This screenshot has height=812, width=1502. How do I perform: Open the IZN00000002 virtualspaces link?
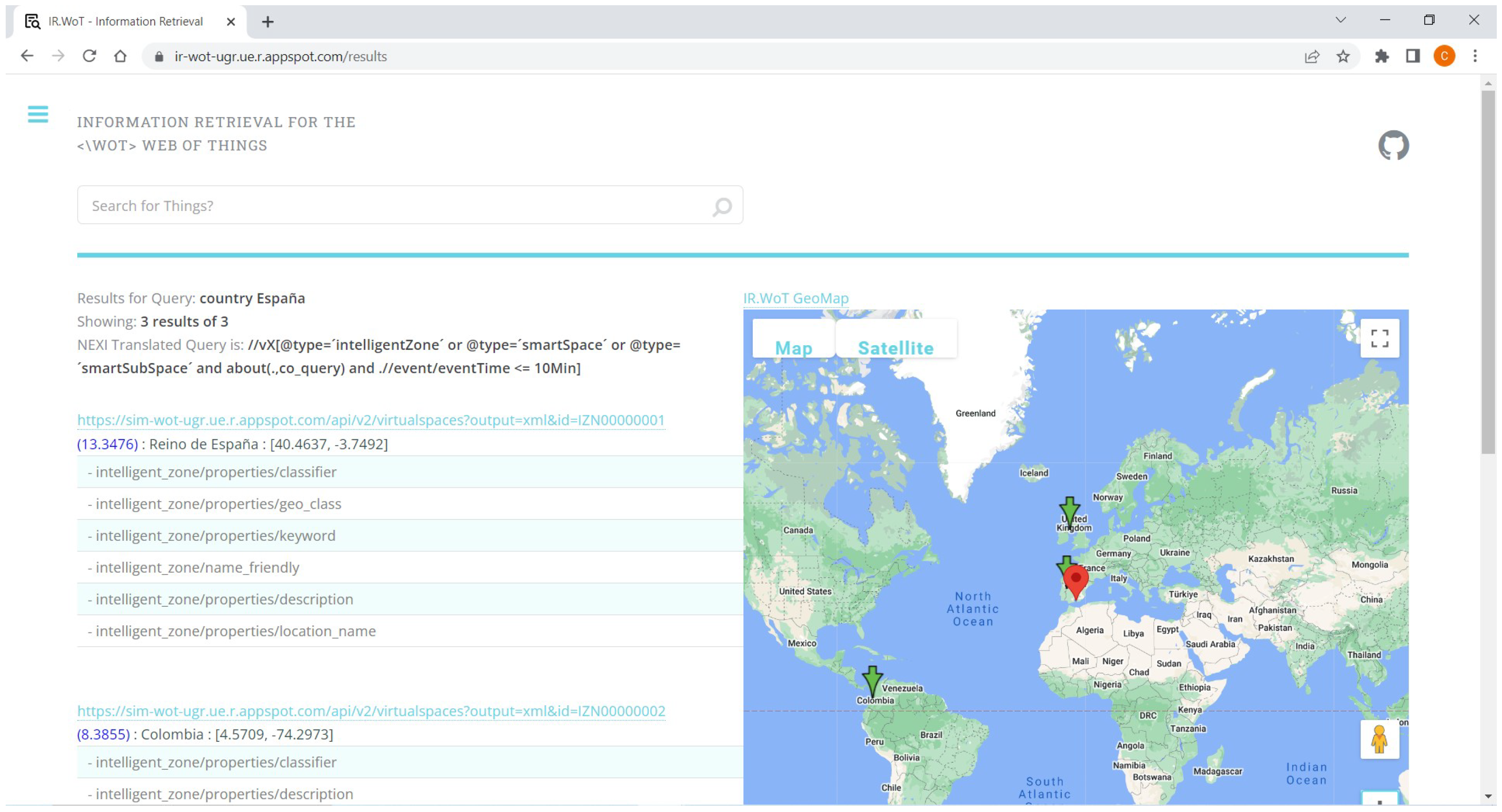click(371, 711)
